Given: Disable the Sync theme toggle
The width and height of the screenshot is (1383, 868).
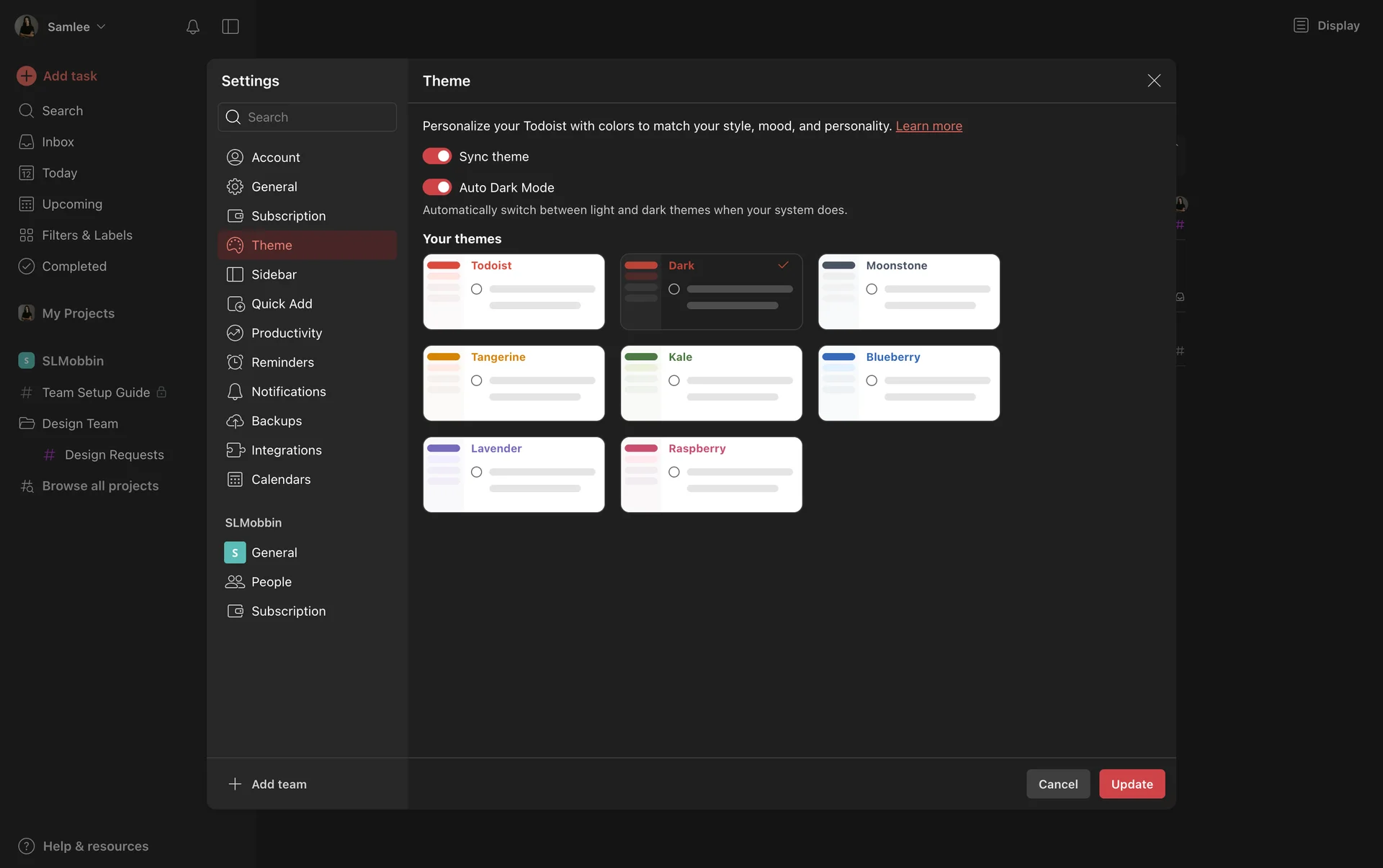Looking at the screenshot, I should click(x=437, y=156).
